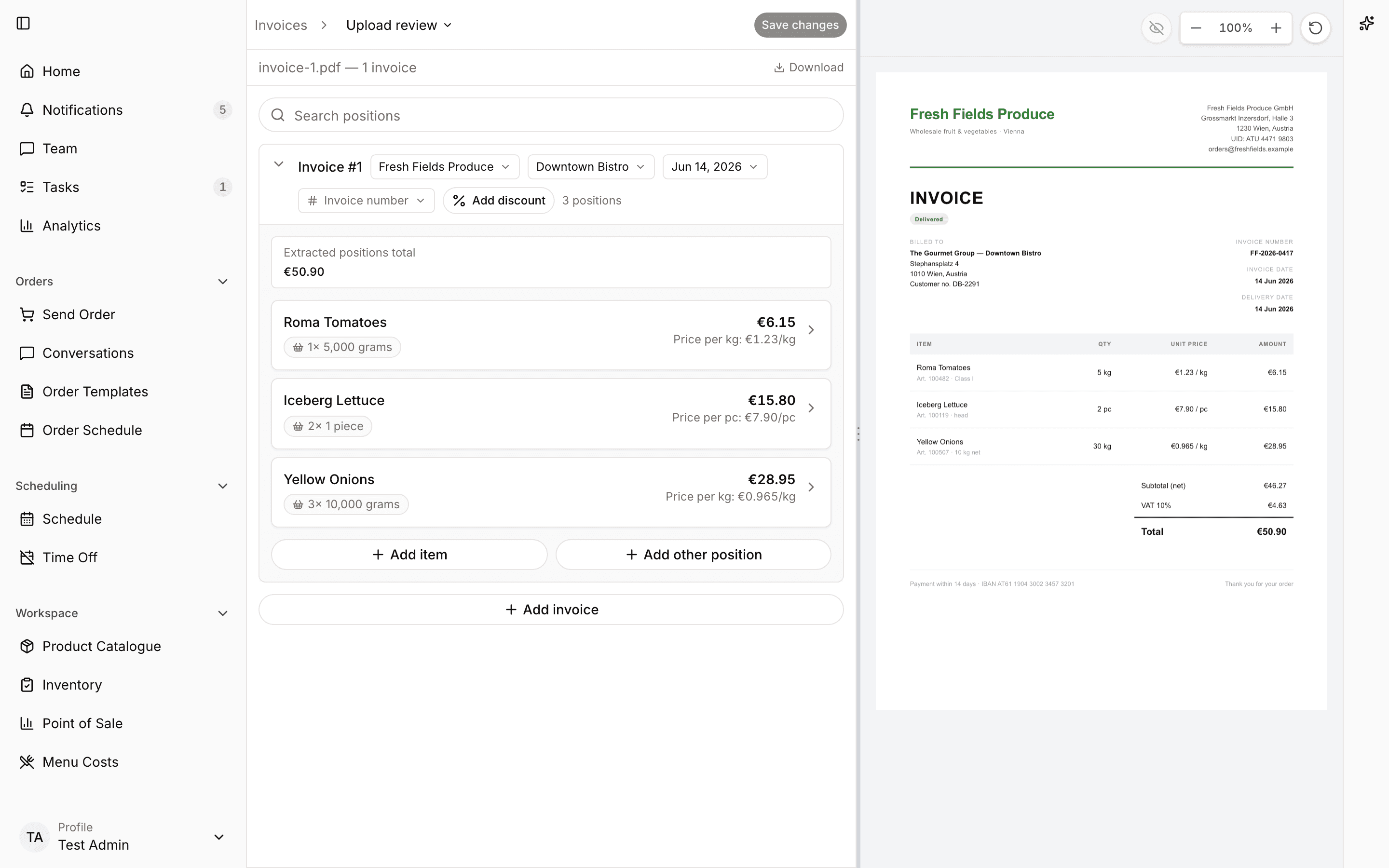Reset the document view rotation
Viewport: 1389px width, 868px height.
1315,27
